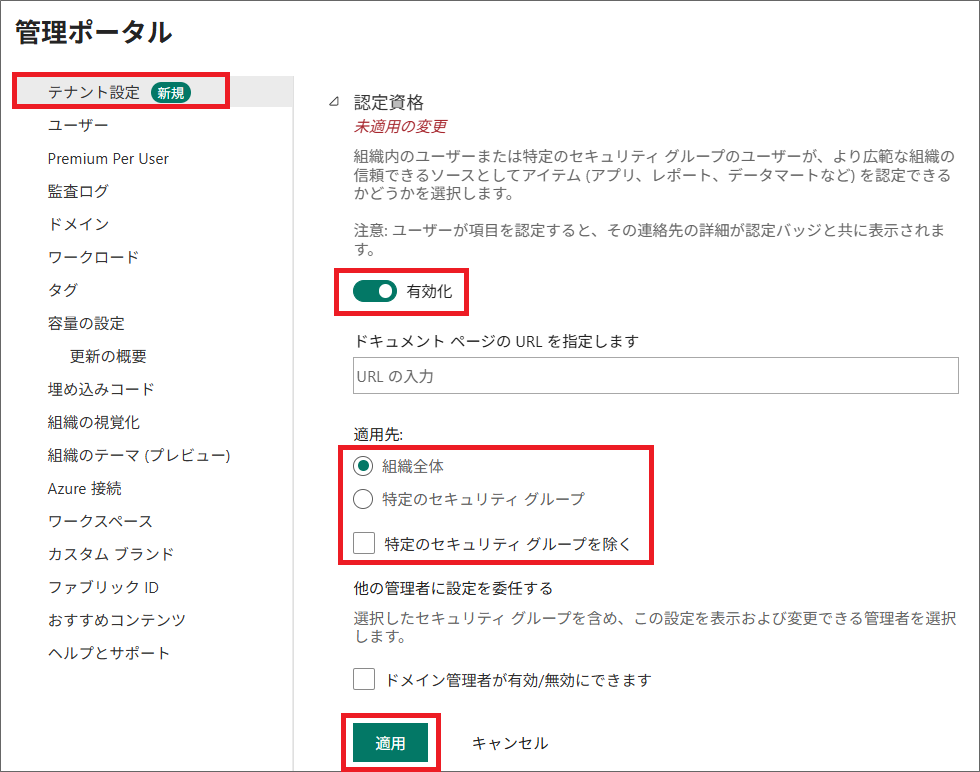Check 特定のセキュリティ グループを除く checkbox
The height and width of the screenshot is (772, 980).
(x=364, y=544)
